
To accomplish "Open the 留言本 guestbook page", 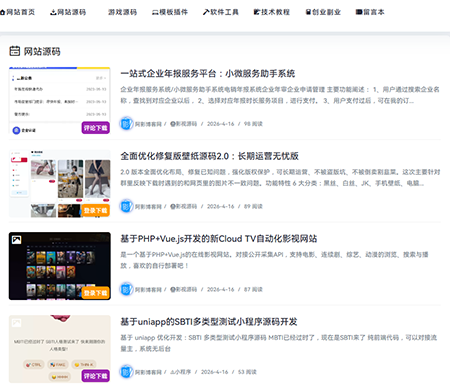I will pos(370,12).
